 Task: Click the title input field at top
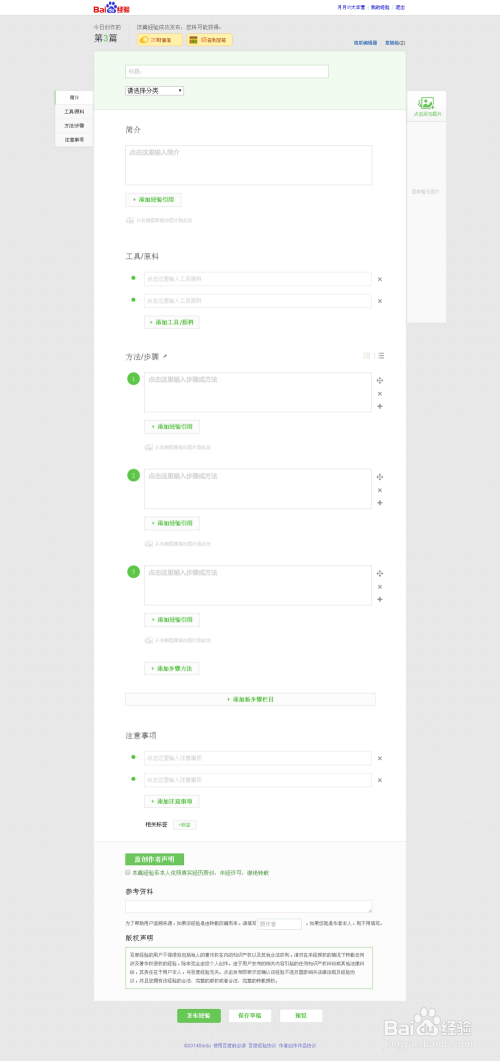[227, 71]
